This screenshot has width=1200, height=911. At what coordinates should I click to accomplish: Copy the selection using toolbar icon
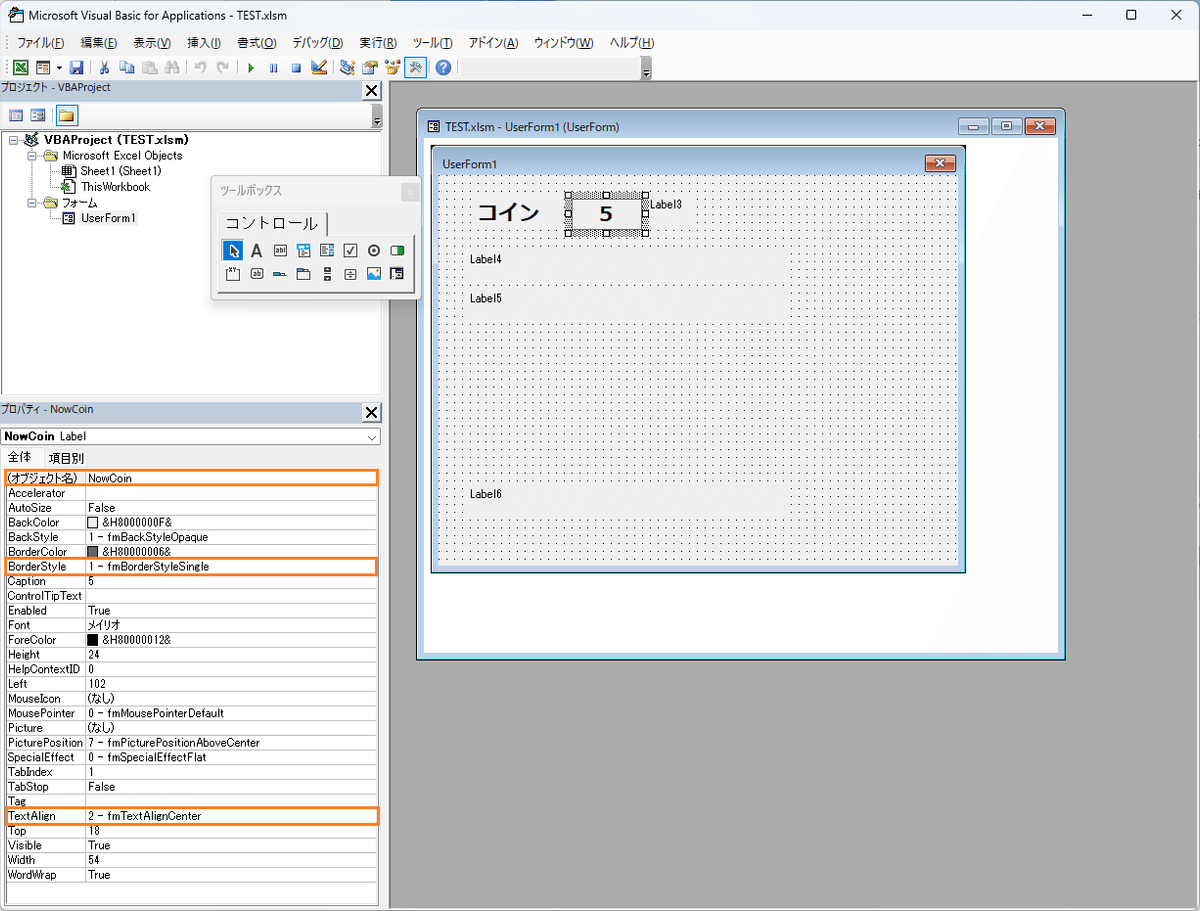[127, 68]
